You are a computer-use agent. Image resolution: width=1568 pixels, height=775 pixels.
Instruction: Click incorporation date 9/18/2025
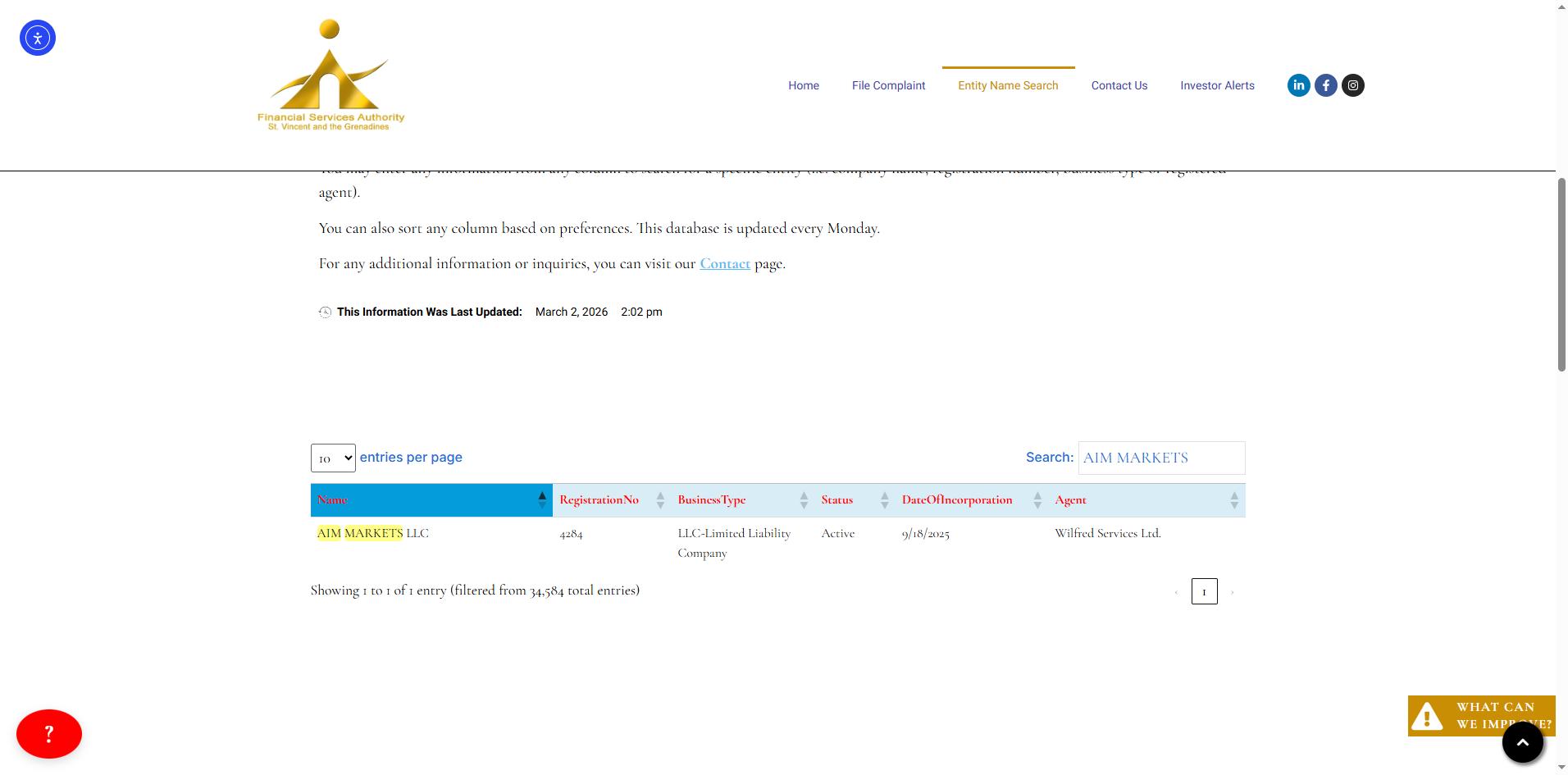(x=925, y=534)
